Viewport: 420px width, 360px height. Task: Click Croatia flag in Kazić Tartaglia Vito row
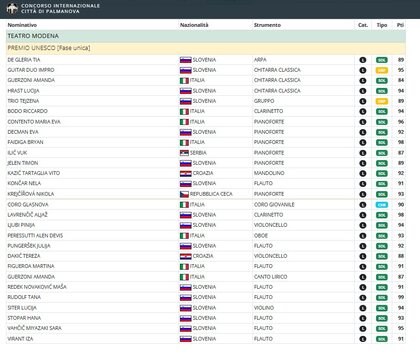click(185, 173)
